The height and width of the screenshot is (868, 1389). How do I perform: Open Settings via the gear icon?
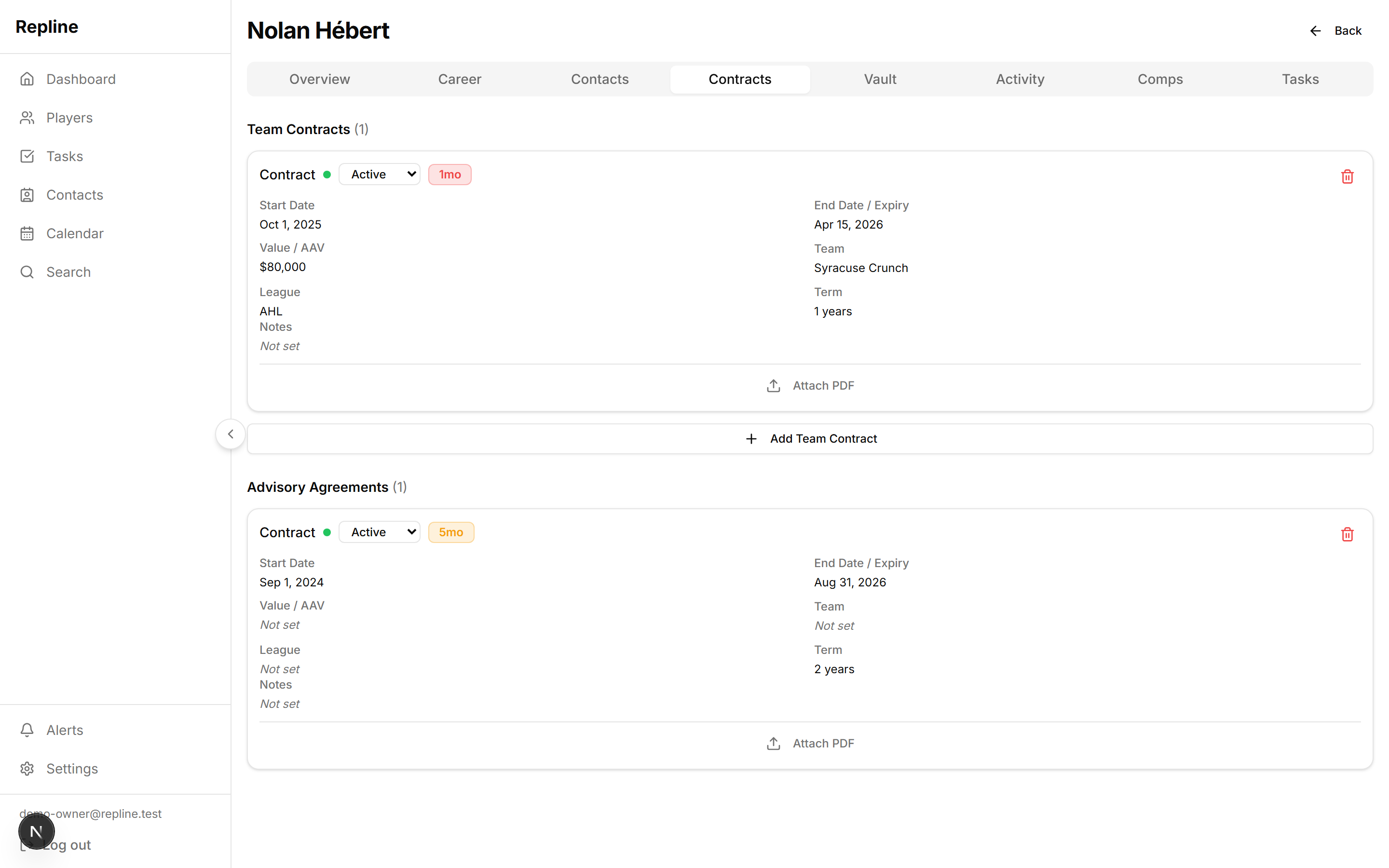(x=27, y=769)
